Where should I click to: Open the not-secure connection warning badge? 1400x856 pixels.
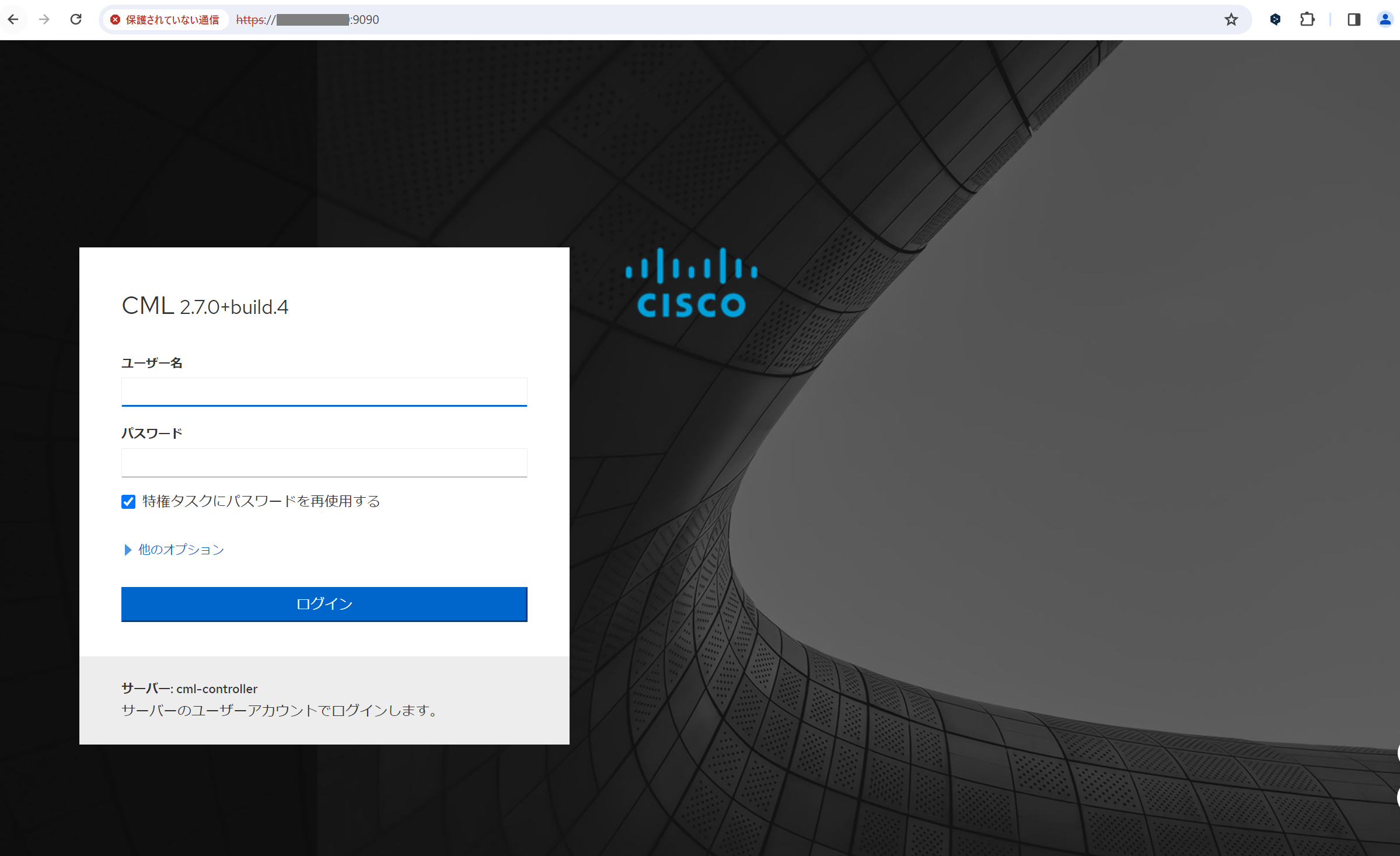[165, 20]
